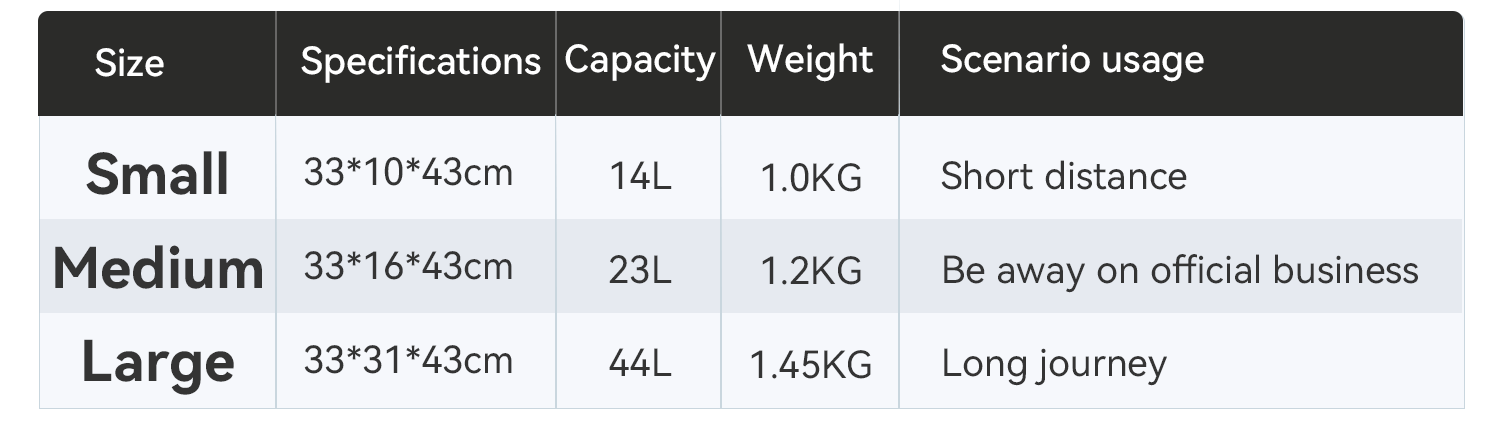The width and height of the screenshot is (1500, 443).
Task: Click the Capacity column header
Action: pyautogui.click(x=640, y=60)
